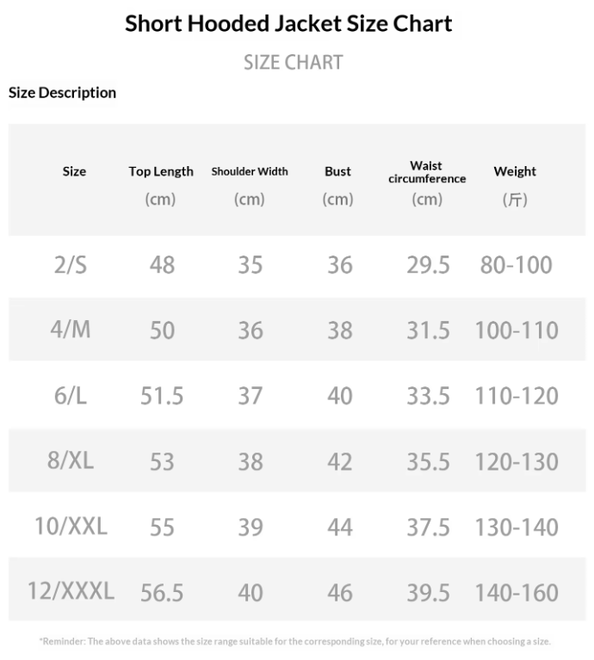Select the 8/XL size row label
594x660 pixels.
70,460
